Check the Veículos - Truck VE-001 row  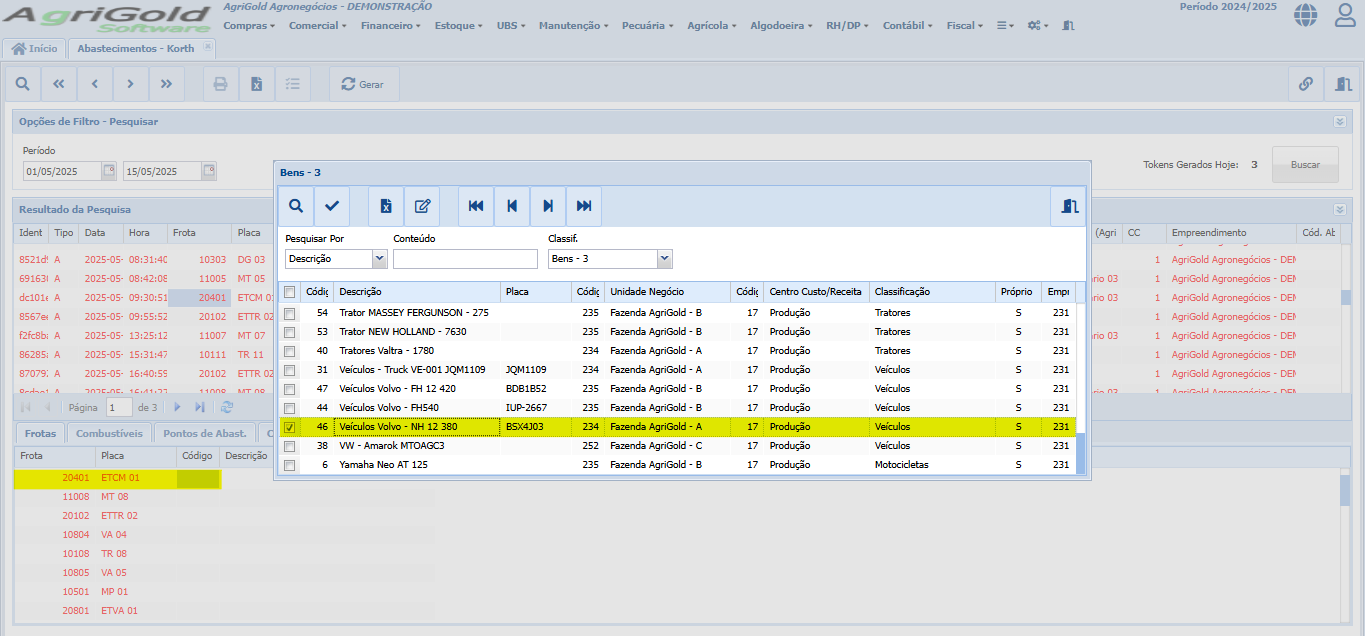coord(289,370)
